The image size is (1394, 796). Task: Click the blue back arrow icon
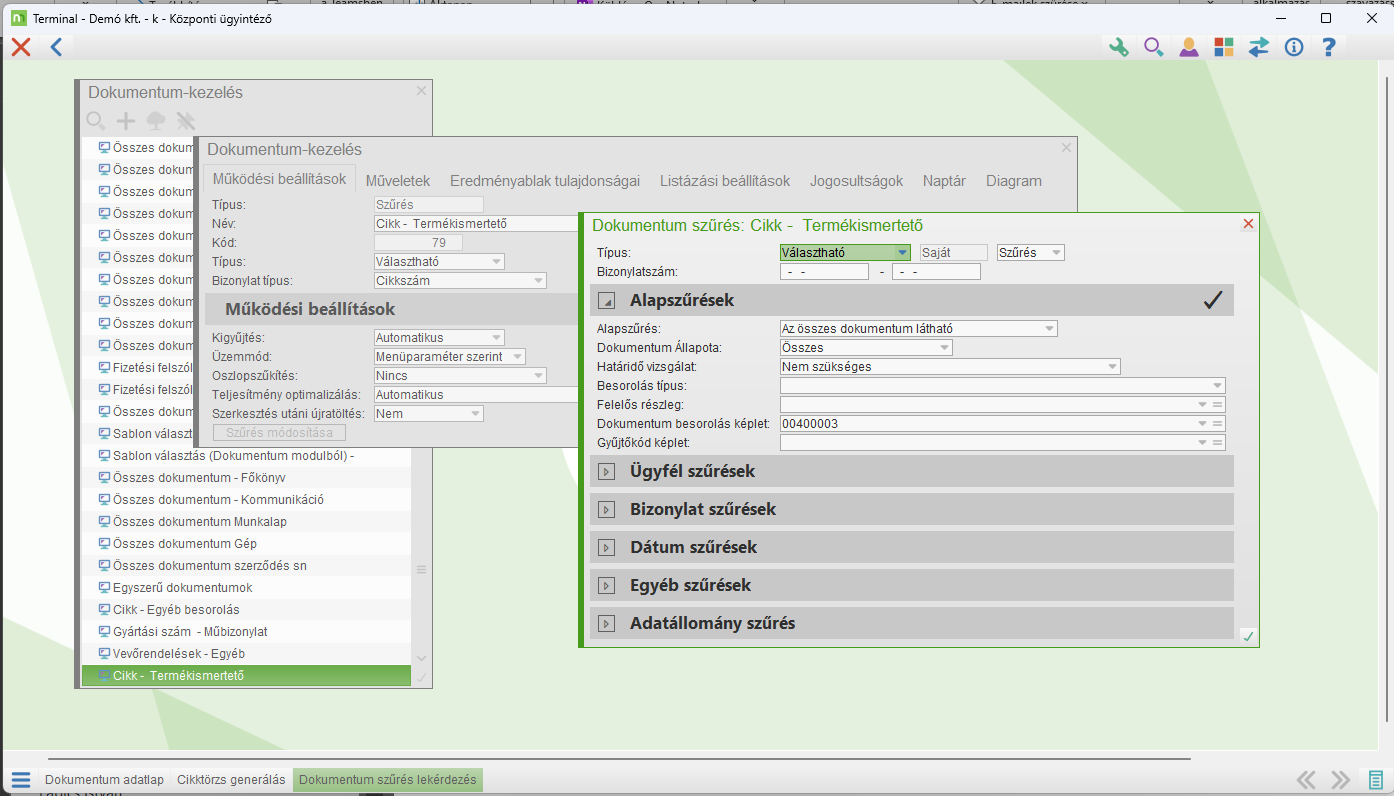click(x=56, y=47)
